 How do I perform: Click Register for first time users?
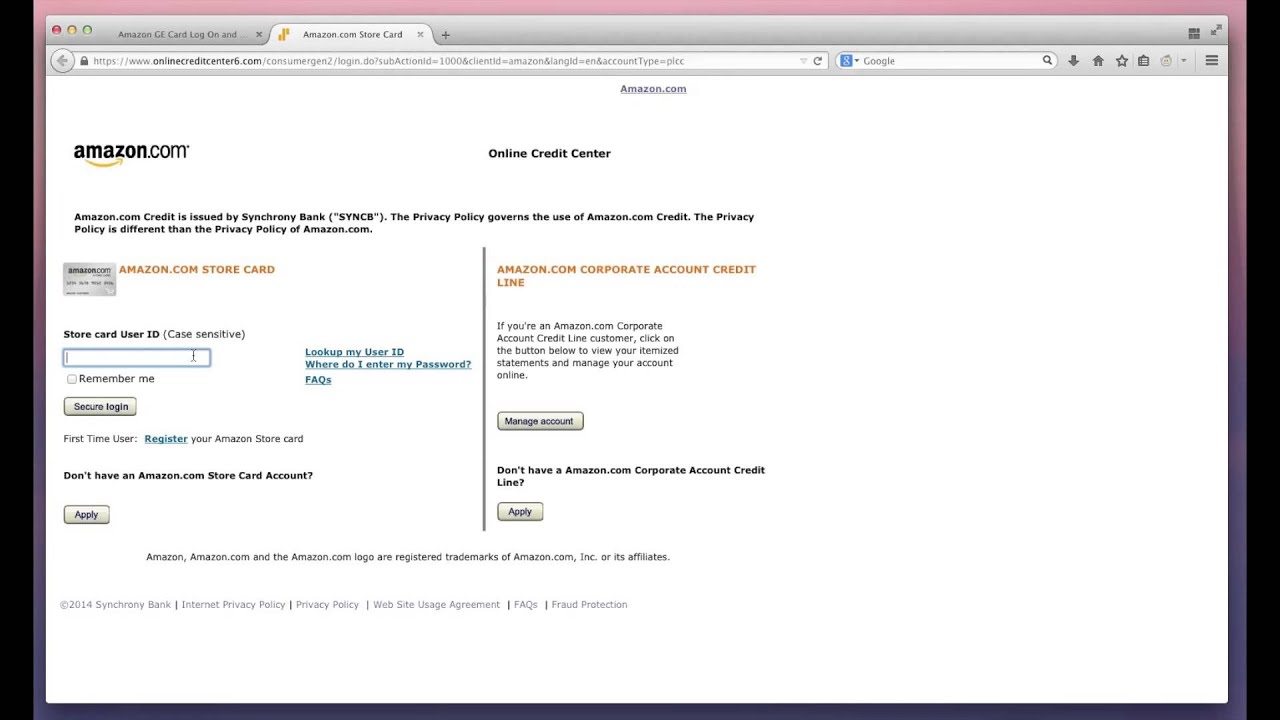point(166,439)
